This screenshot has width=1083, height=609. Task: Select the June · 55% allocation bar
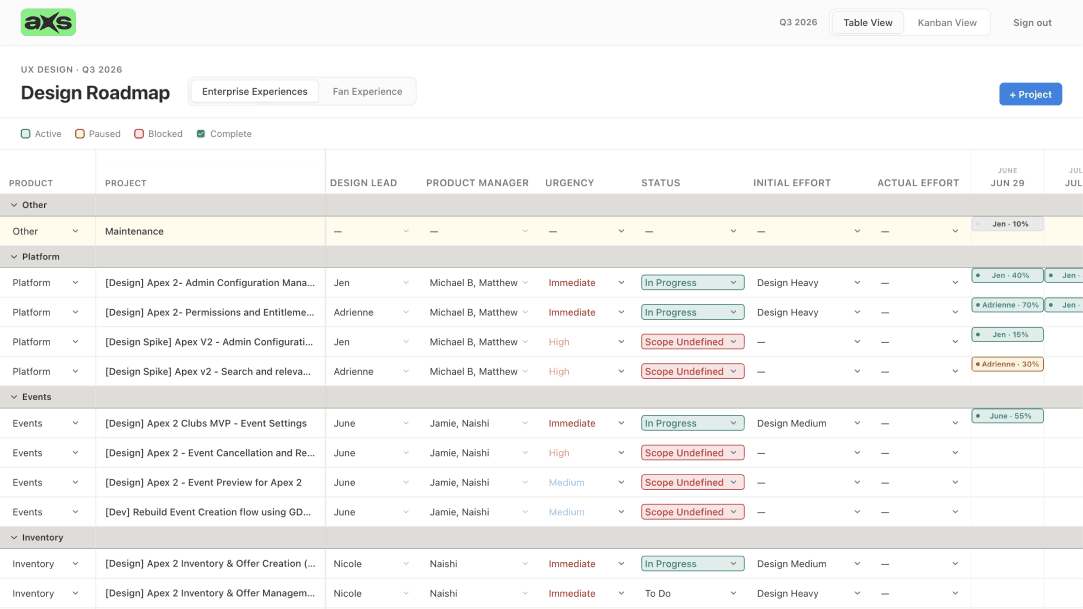(x=1007, y=416)
